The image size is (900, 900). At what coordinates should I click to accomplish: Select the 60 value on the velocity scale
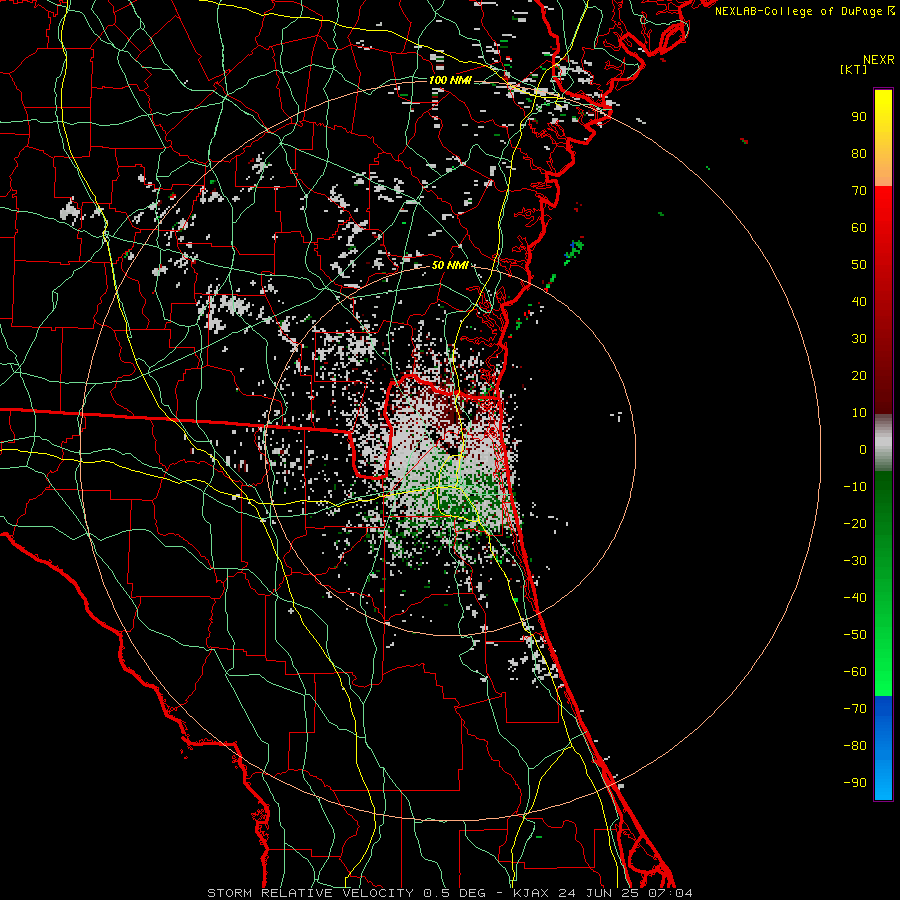click(x=859, y=228)
